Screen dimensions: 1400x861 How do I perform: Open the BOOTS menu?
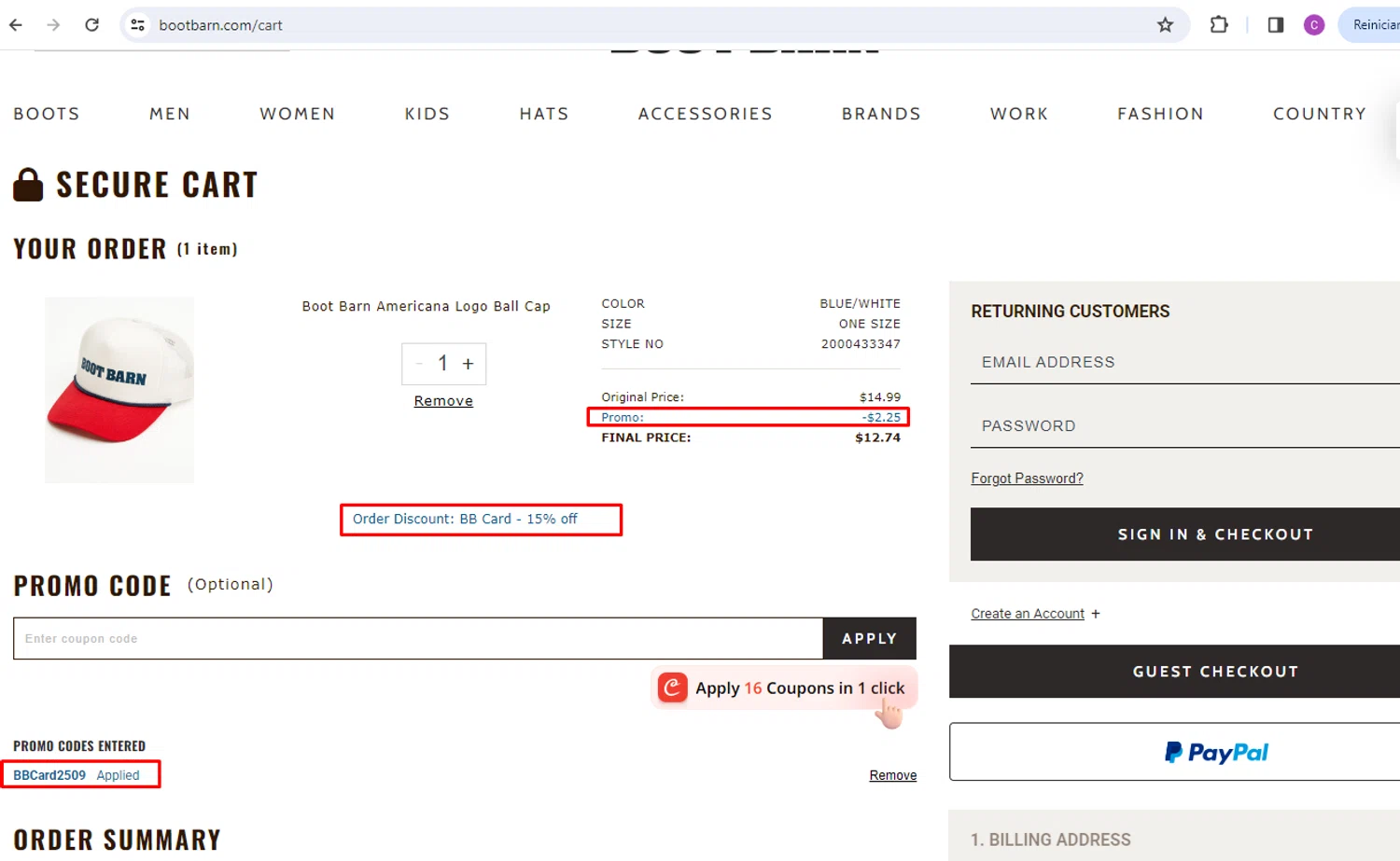[47, 114]
